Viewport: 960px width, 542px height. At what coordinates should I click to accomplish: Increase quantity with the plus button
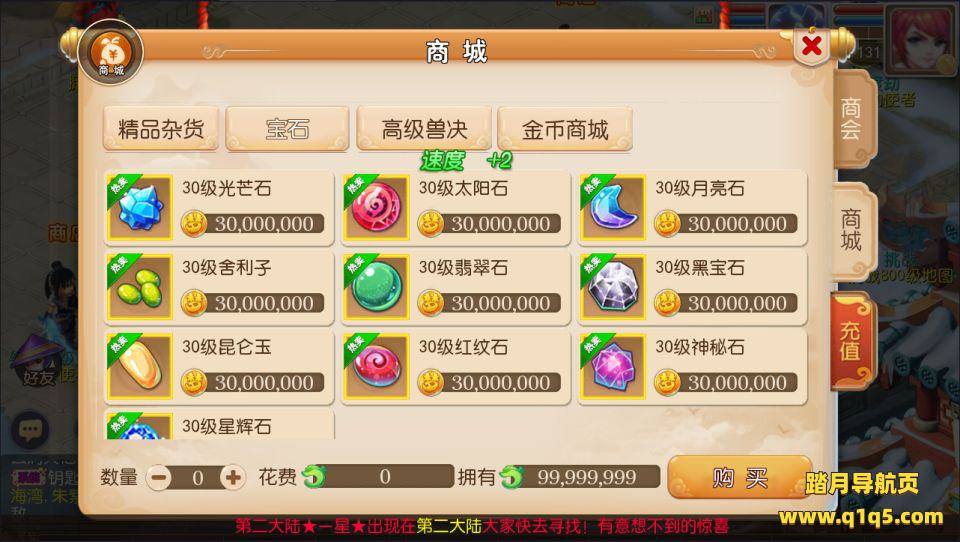(233, 478)
